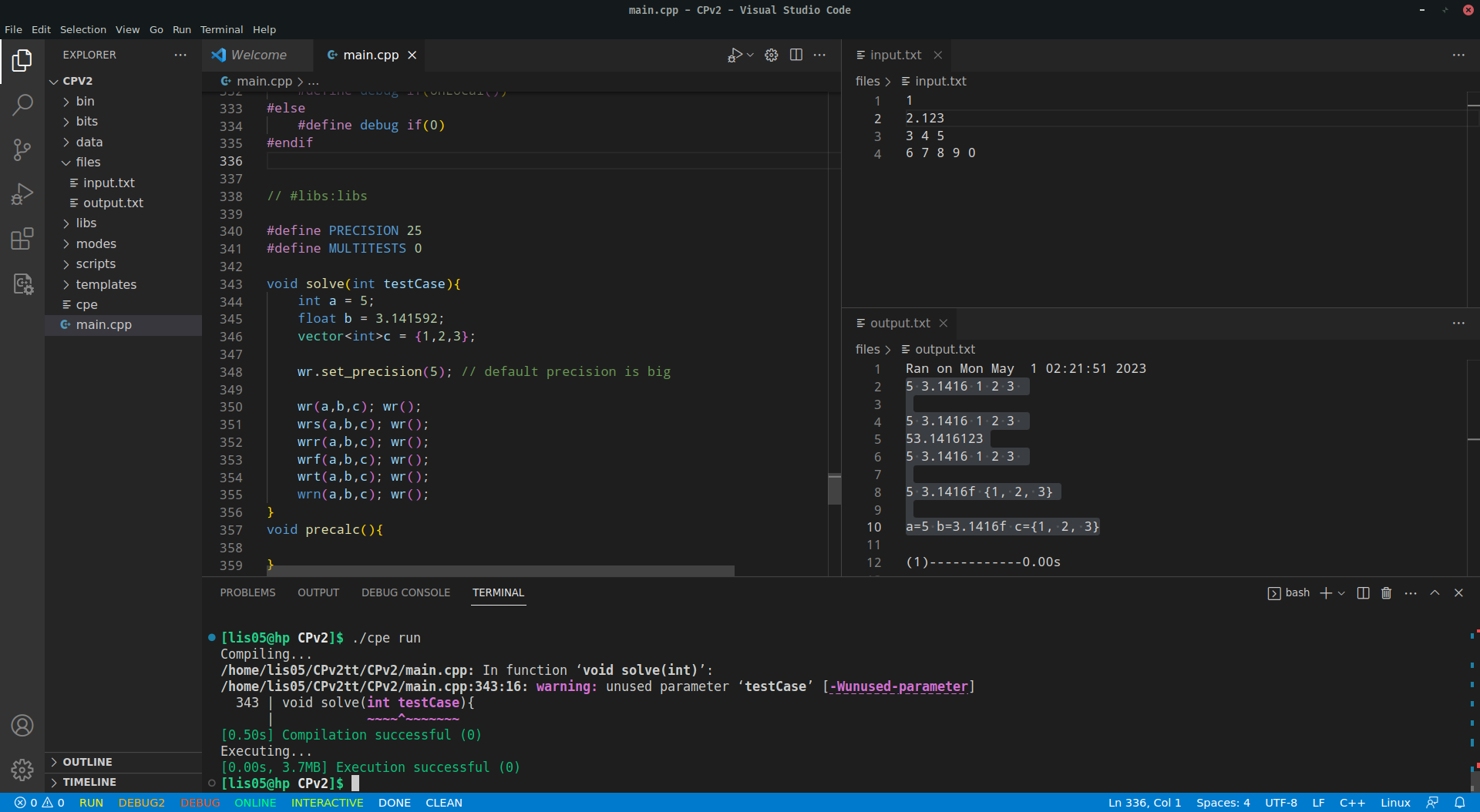This screenshot has height=812, width=1480.
Task: Open the Source Control view
Action: coord(22,149)
